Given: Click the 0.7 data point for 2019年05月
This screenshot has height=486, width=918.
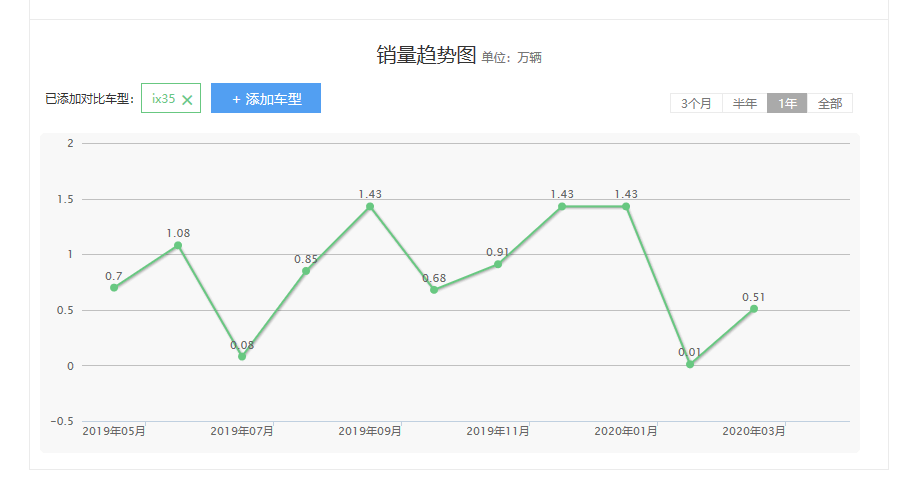Looking at the screenshot, I should (114, 288).
